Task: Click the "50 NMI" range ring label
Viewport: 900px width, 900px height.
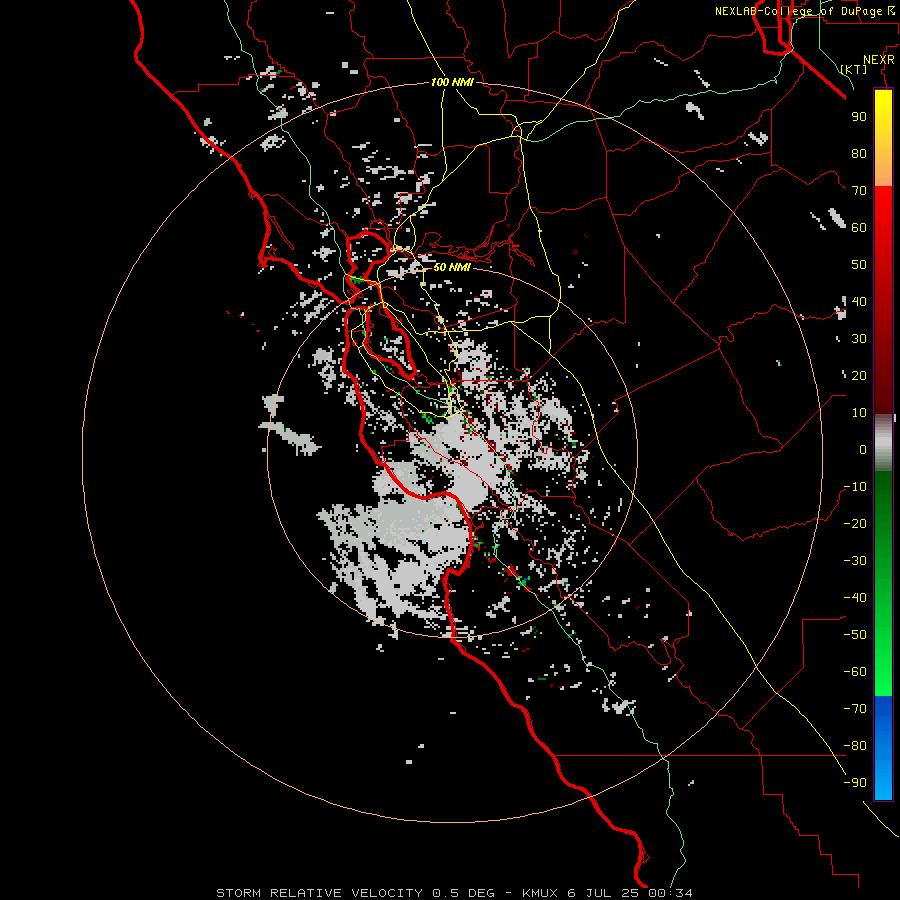Action: pos(452,267)
